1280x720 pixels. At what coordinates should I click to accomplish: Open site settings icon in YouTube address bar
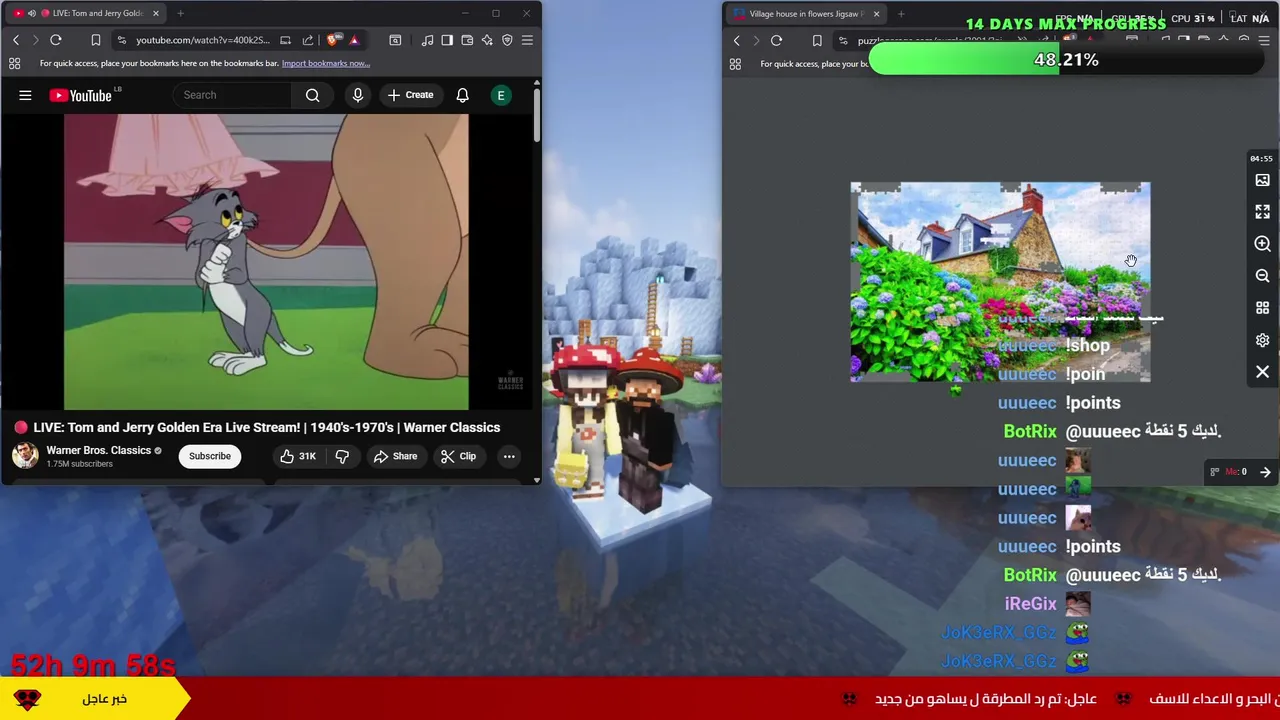(x=121, y=40)
